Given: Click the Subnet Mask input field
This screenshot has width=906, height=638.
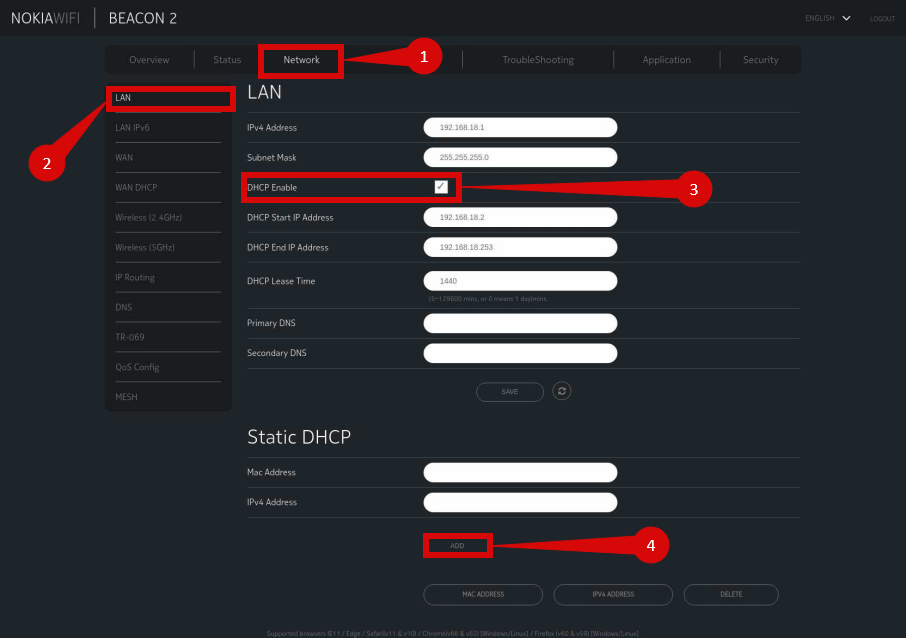Looking at the screenshot, I should tap(520, 157).
